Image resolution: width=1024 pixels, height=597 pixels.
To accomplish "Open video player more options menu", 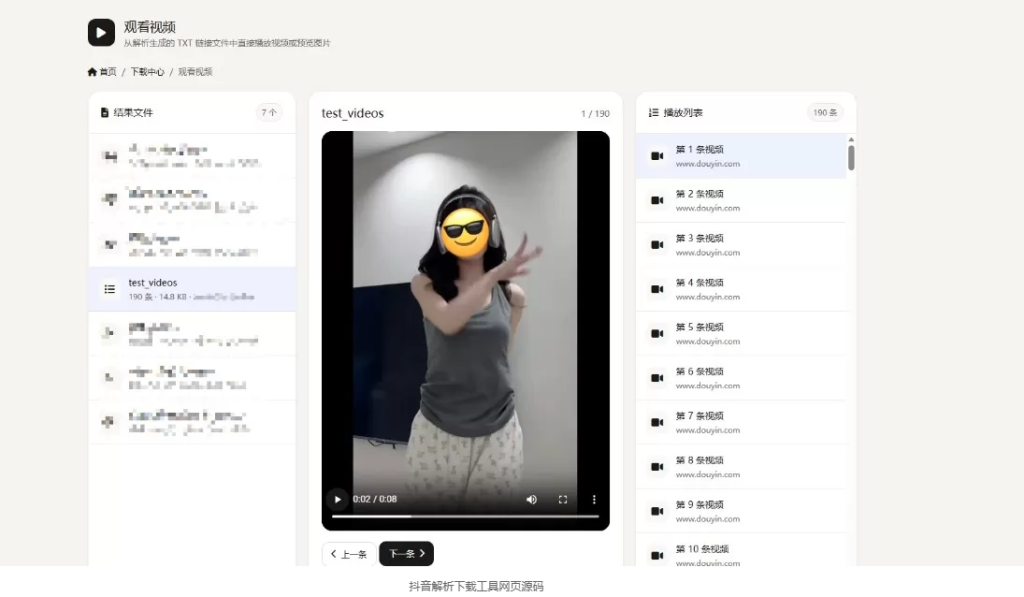I will [x=594, y=500].
